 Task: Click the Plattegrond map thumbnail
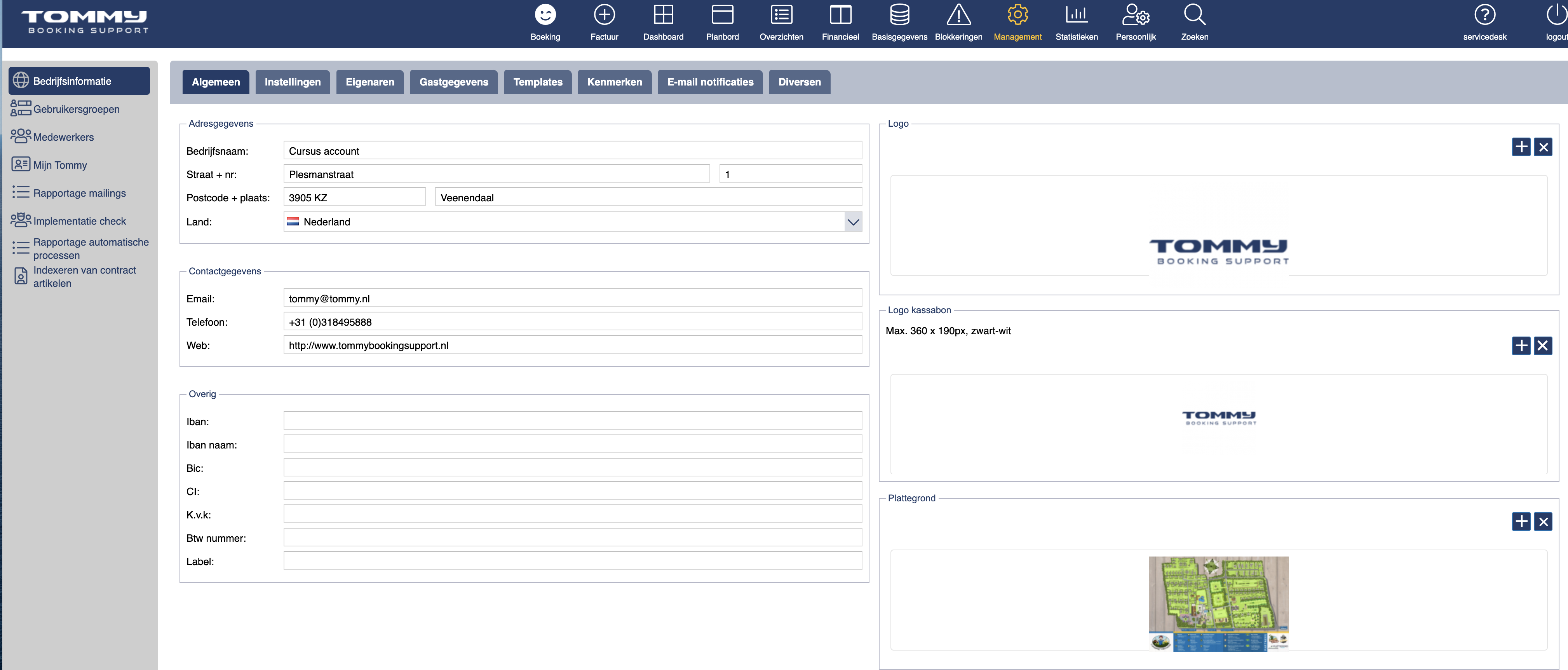click(1219, 604)
